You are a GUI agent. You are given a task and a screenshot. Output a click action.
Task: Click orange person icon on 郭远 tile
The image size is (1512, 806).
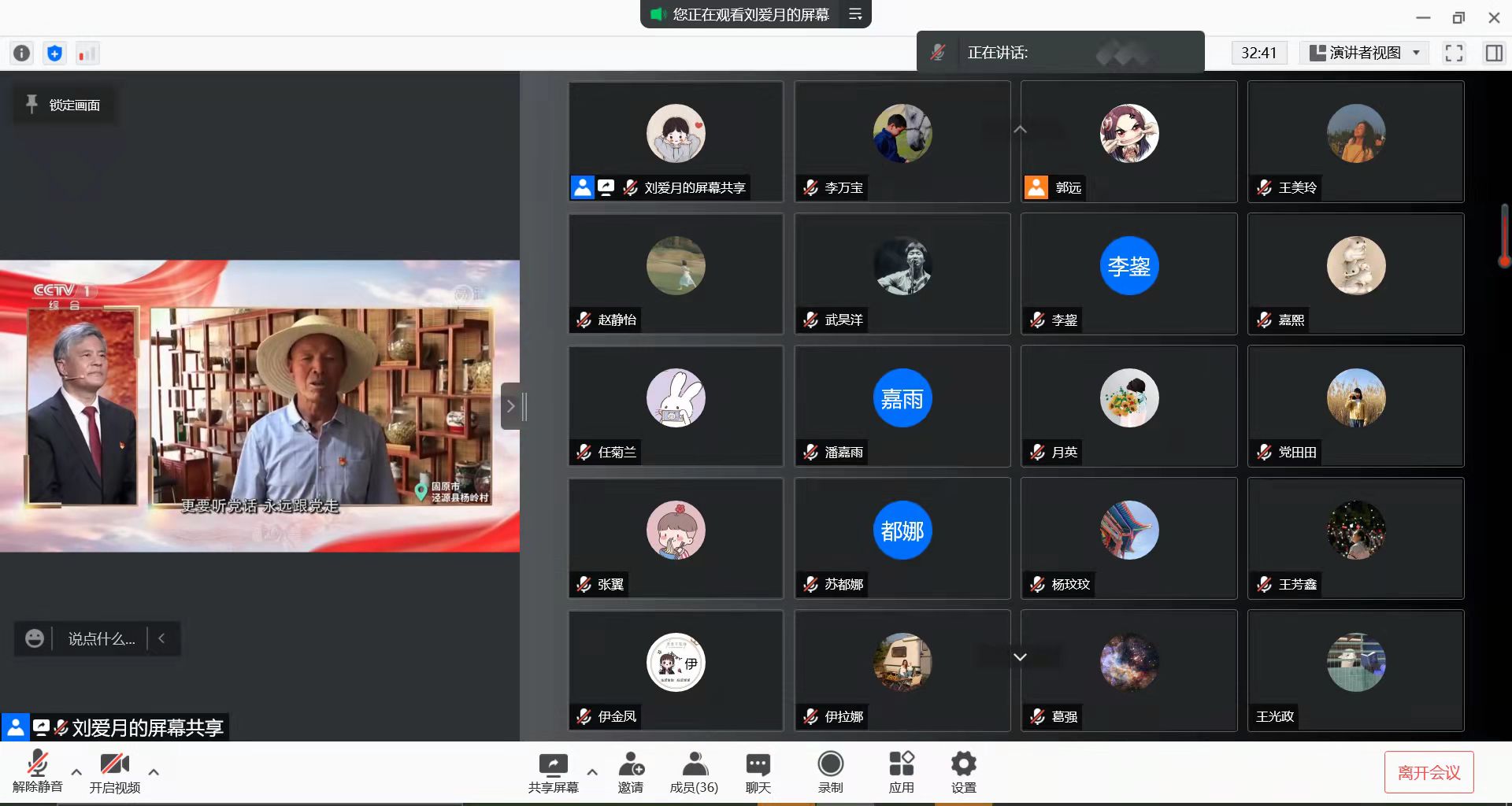pos(1036,187)
